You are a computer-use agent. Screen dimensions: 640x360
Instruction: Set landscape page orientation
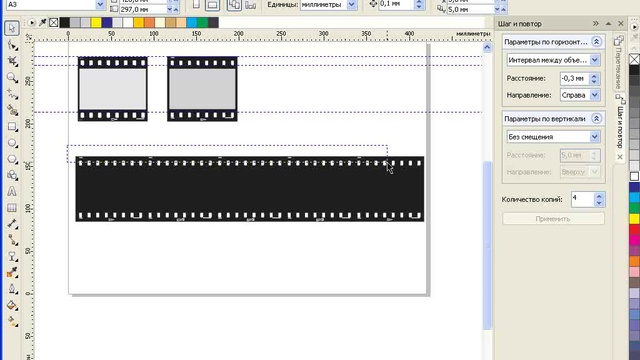coord(212,4)
